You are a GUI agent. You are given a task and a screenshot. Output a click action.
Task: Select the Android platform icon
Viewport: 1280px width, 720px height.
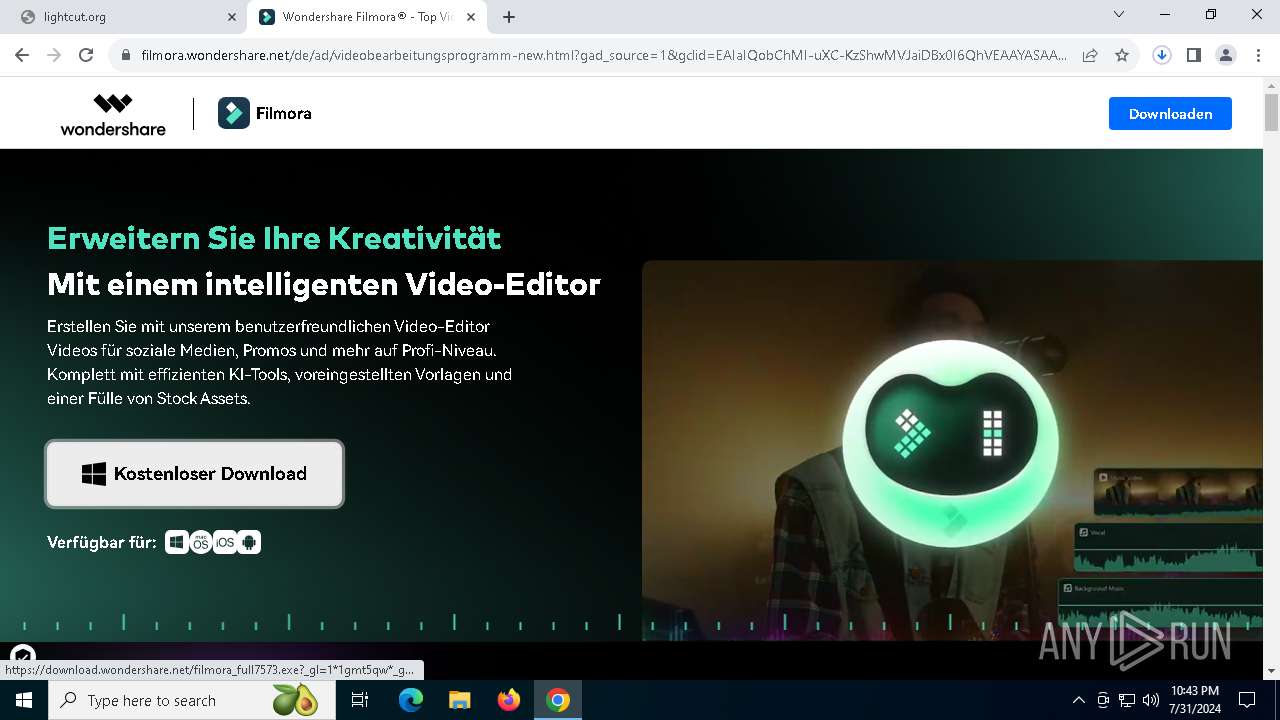point(249,542)
